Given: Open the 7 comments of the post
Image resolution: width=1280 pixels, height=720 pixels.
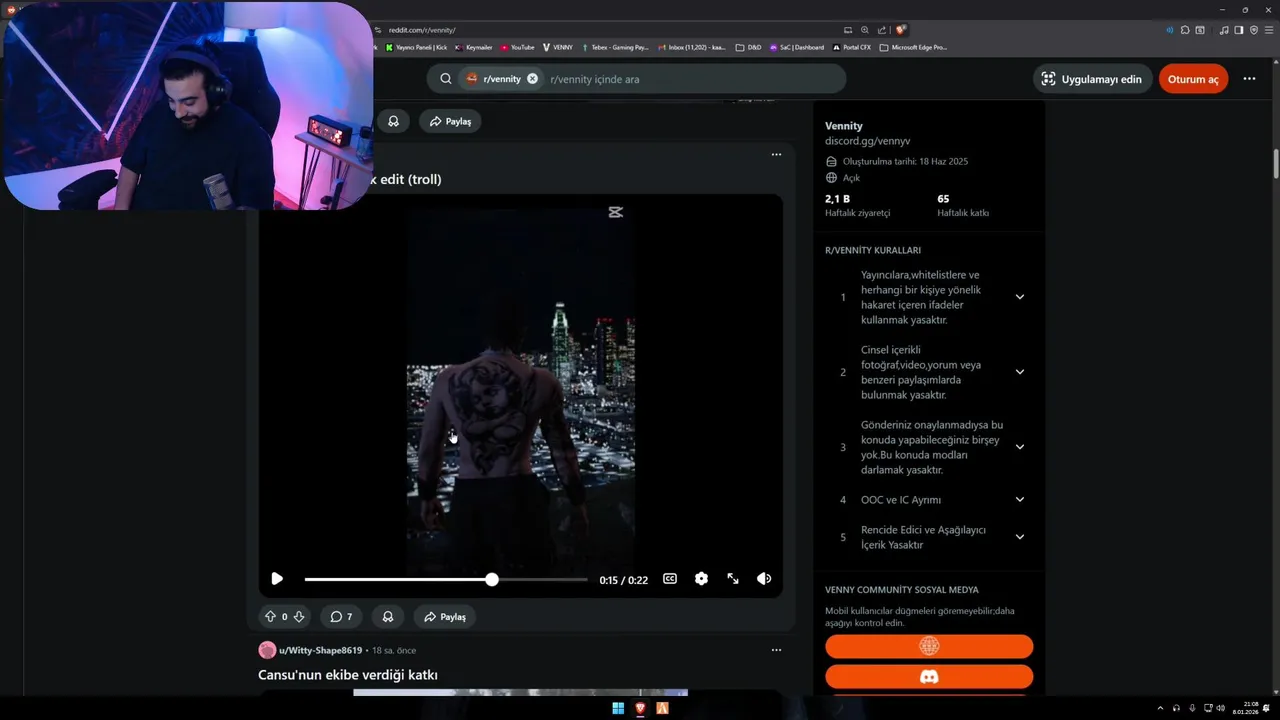Looking at the screenshot, I should pyautogui.click(x=341, y=617).
